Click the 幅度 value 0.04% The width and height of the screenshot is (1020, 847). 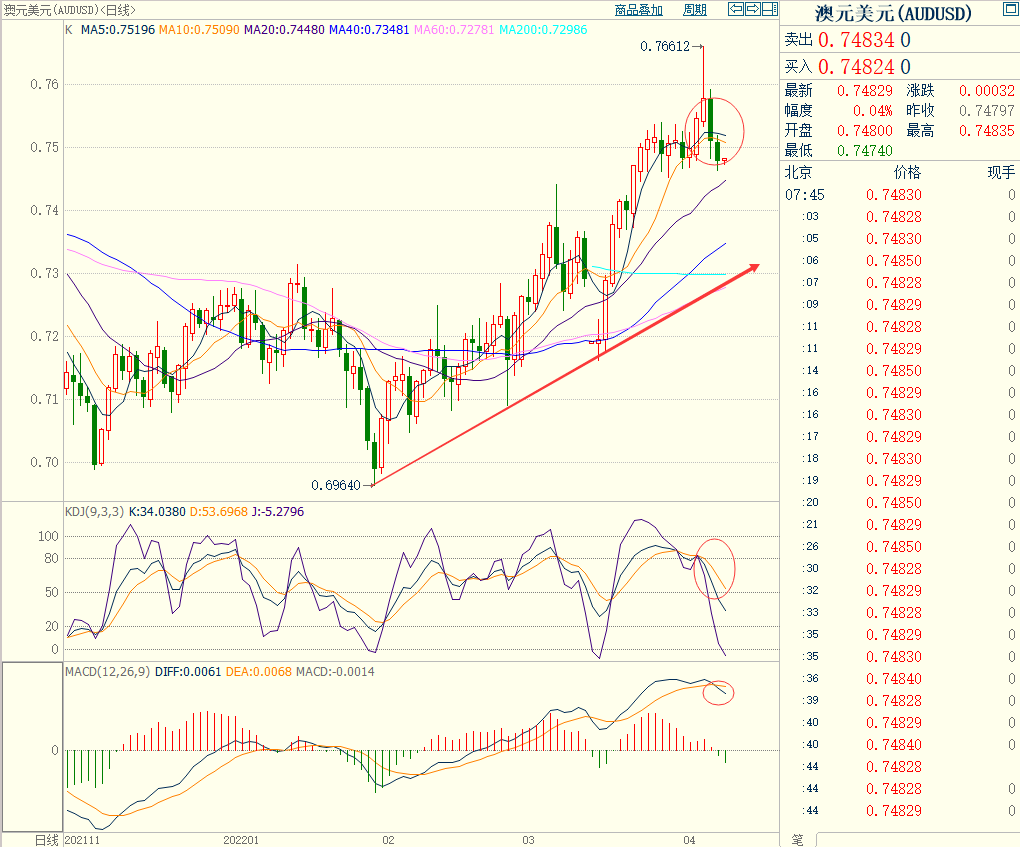pos(872,111)
